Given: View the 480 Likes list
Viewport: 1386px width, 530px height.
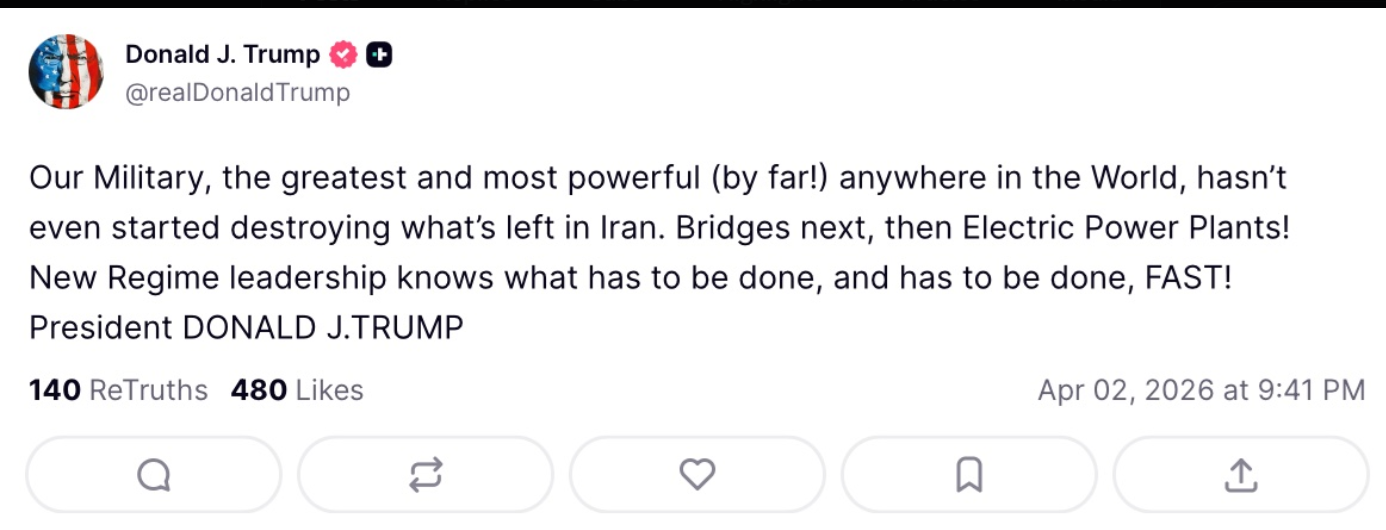Looking at the screenshot, I should (x=297, y=390).
